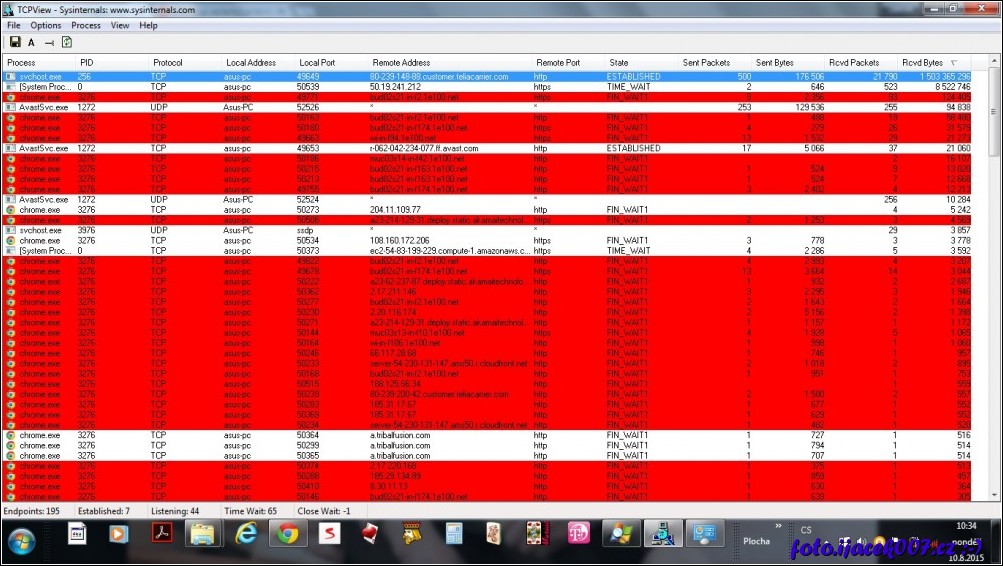Open the File menu
1003x566 pixels.
pyautogui.click(x=14, y=25)
